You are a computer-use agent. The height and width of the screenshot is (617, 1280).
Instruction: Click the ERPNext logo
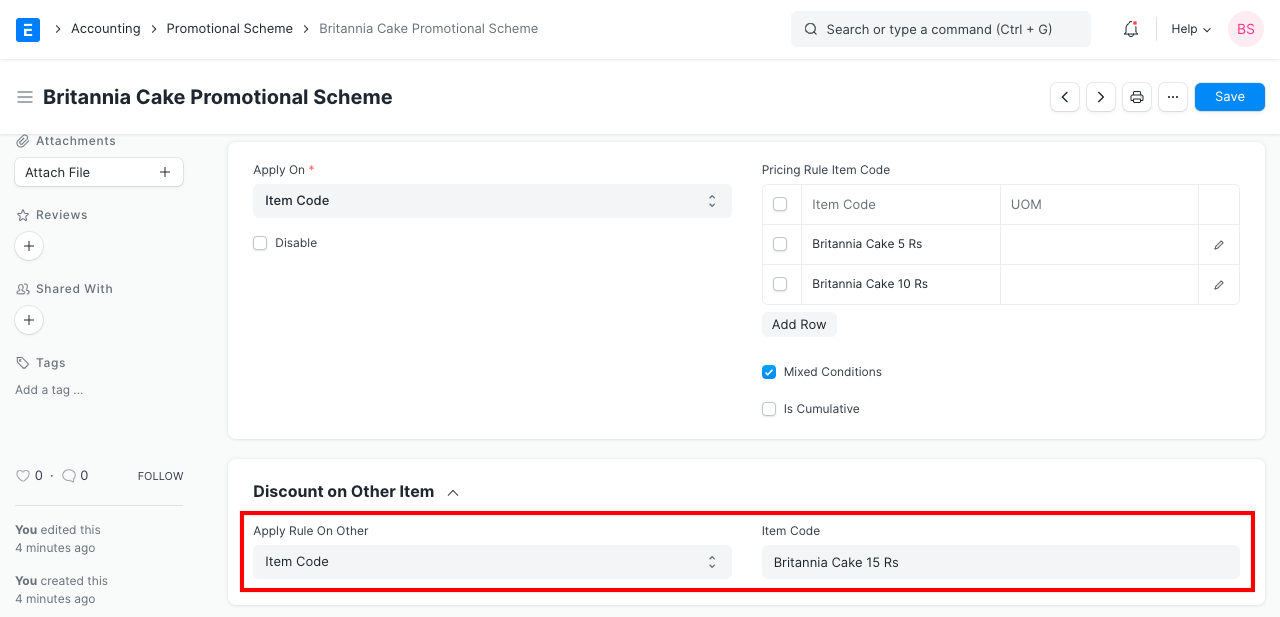click(x=27, y=29)
